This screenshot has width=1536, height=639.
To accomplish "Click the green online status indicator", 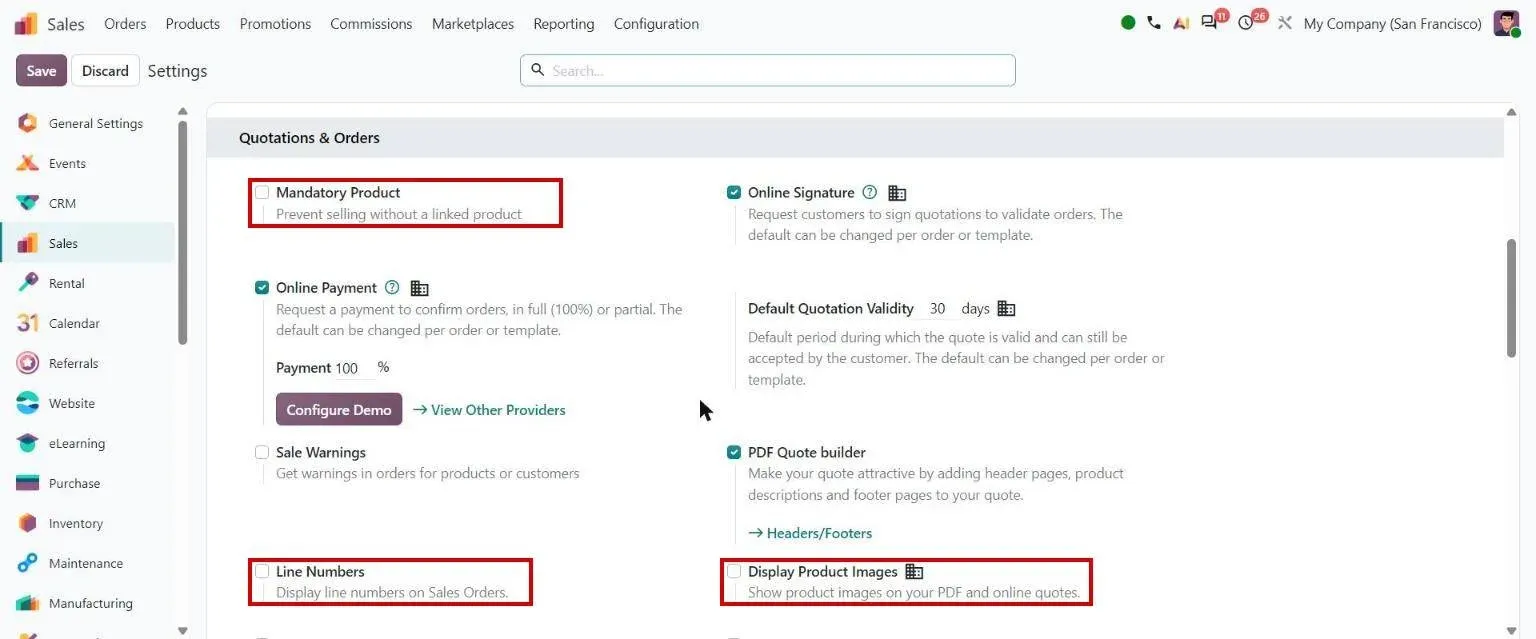I will [x=1128, y=22].
